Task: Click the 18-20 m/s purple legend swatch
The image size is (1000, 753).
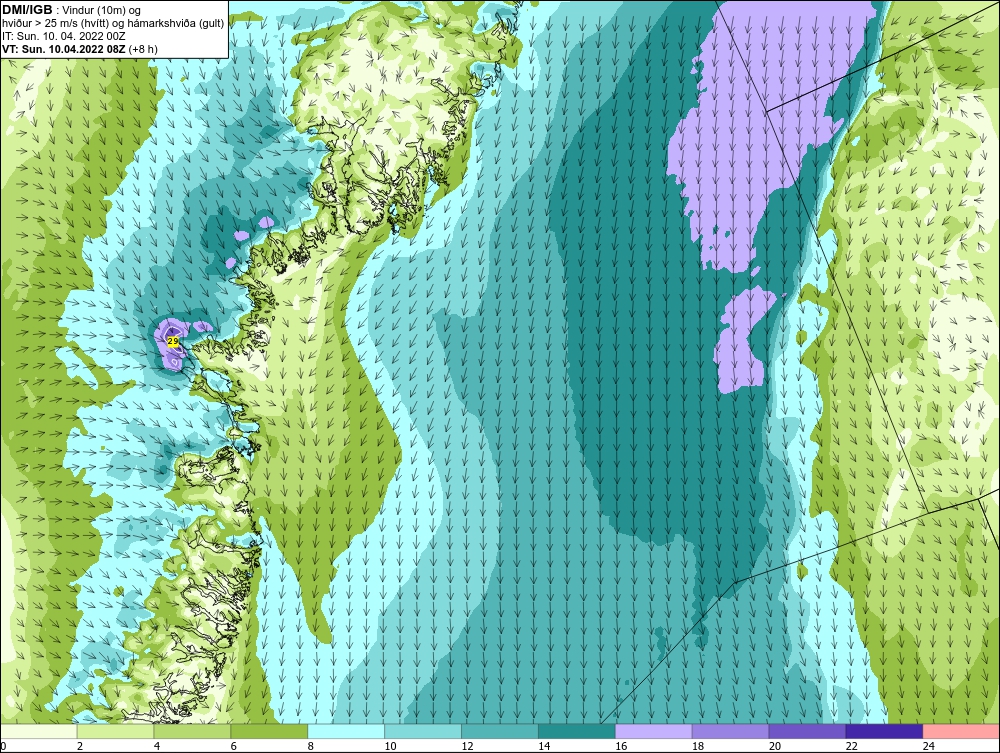Action: 730,731
